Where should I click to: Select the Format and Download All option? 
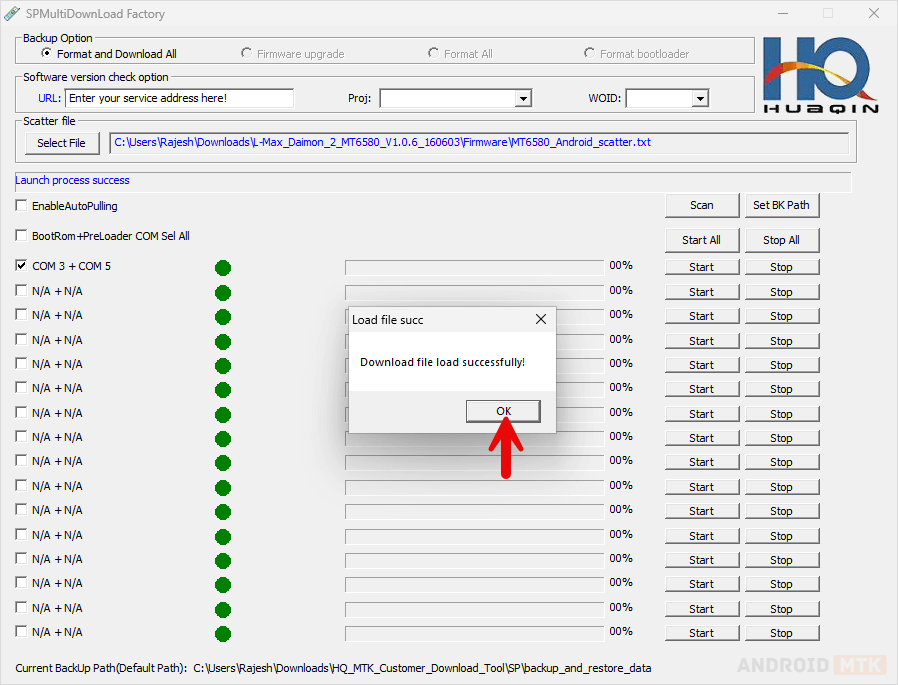(46, 53)
